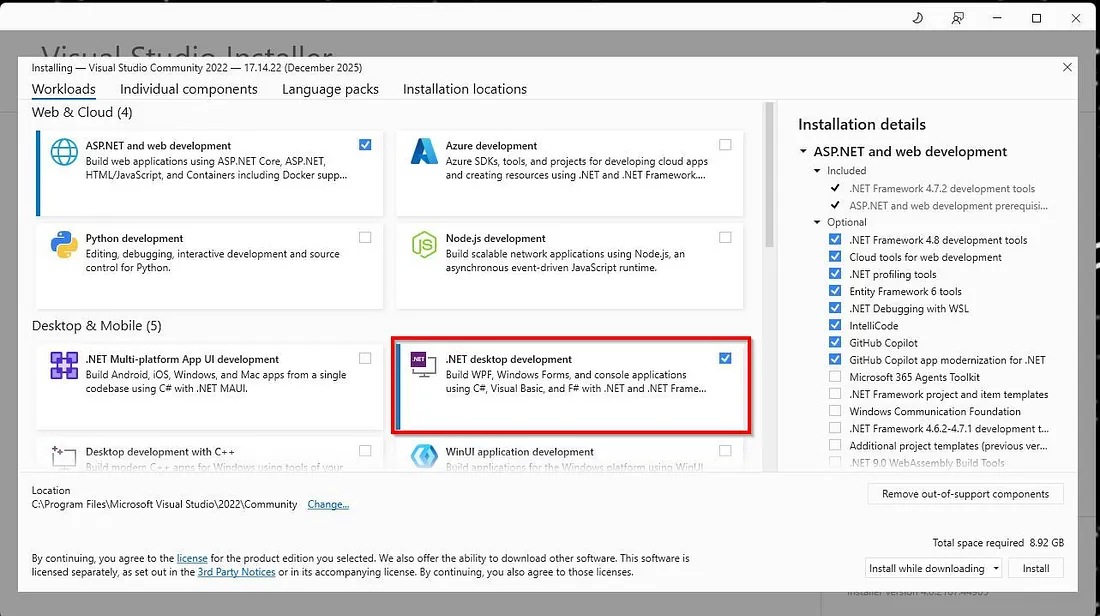This screenshot has height=616, width=1100.
Task: Toggle dark theme moon icon in title bar
Action: (x=918, y=18)
